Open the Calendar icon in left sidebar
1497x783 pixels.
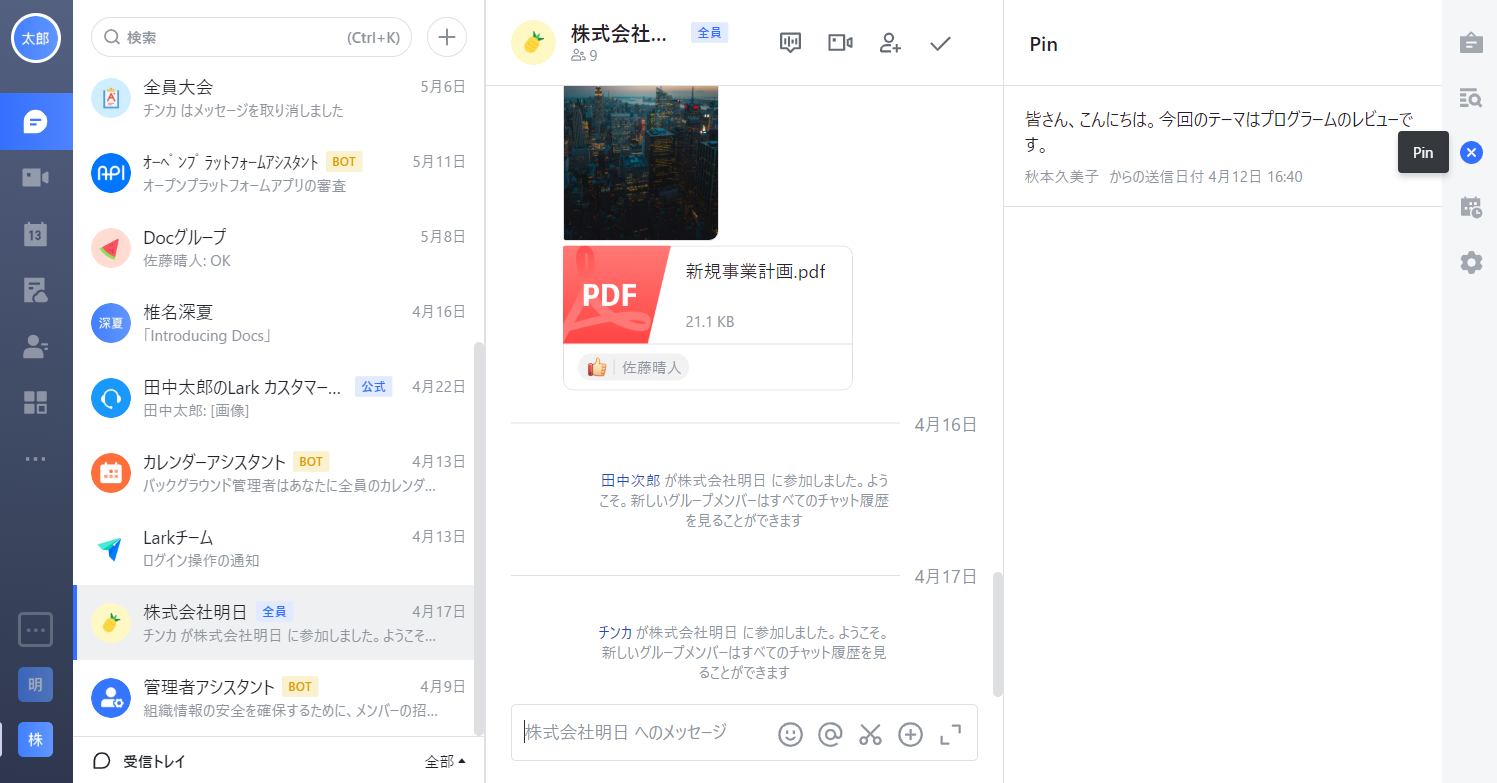[x=36, y=234]
